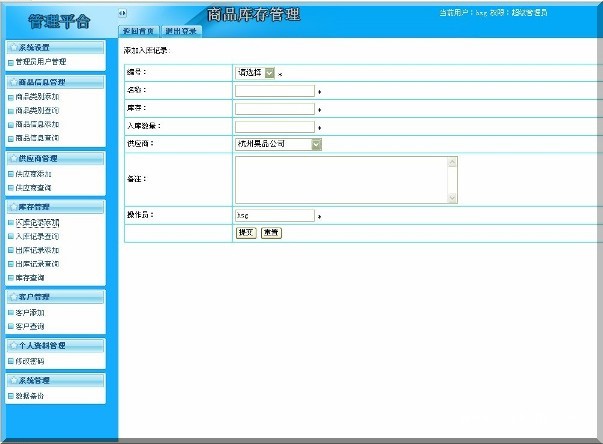Click the icon beside 库存查询

[x=11, y=277]
